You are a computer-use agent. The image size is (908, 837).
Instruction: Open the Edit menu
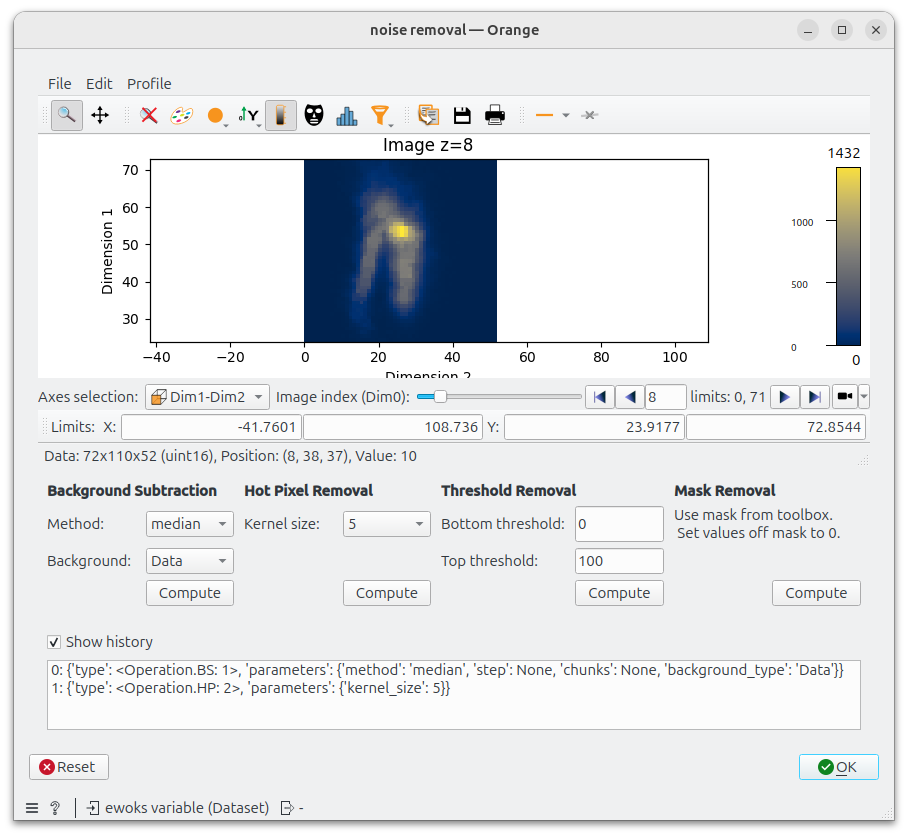point(99,84)
